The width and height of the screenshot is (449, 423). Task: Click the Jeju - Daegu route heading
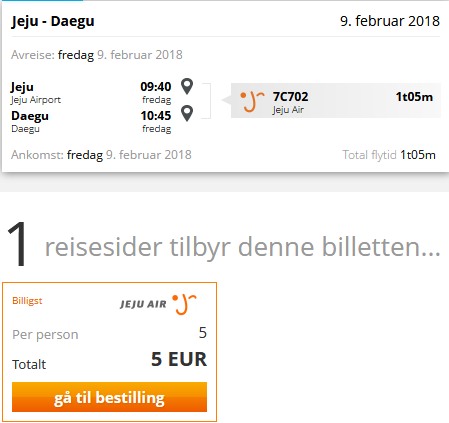click(x=53, y=21)
